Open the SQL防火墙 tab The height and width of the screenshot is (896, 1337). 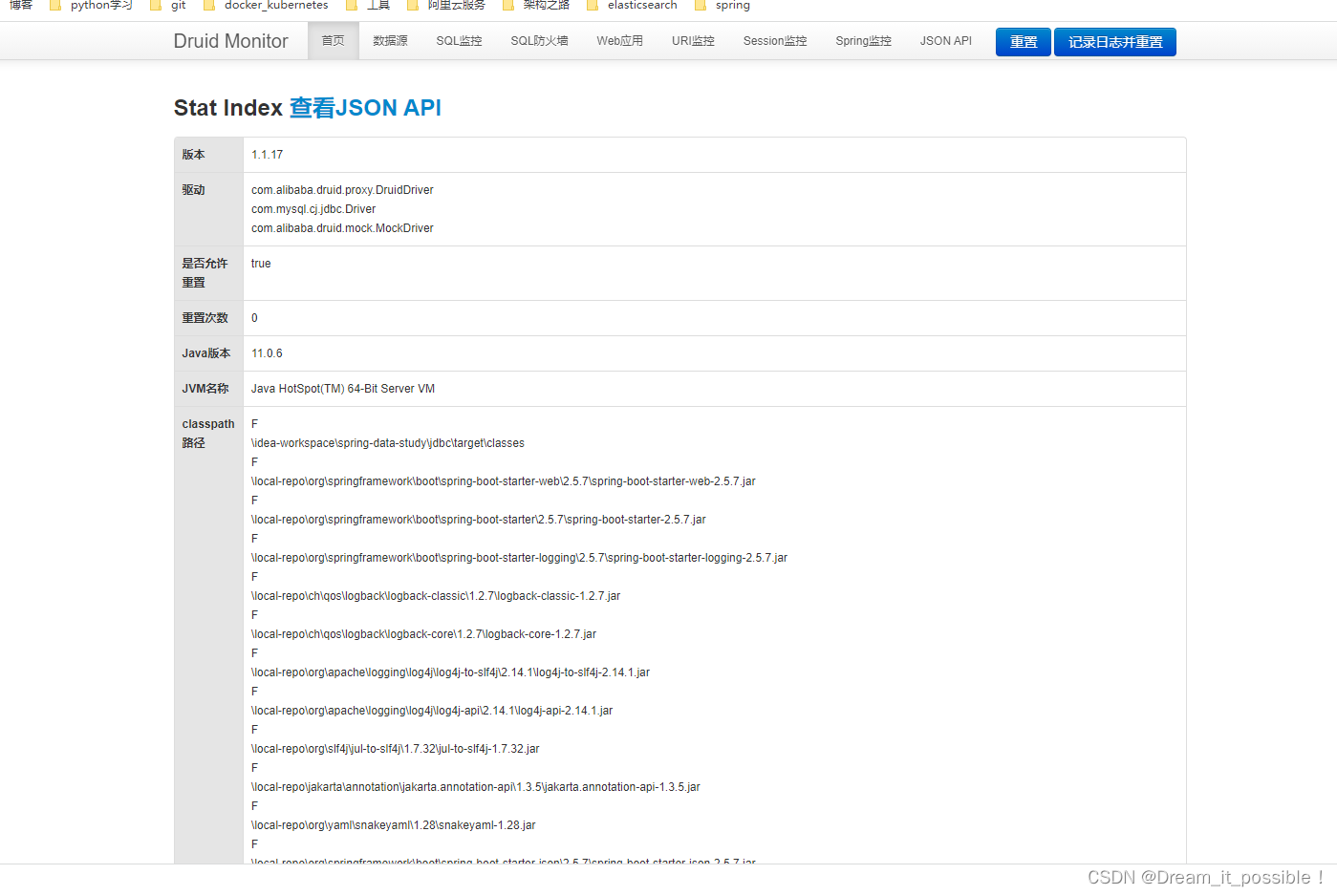pyautogui.click(x=538, y=41)
